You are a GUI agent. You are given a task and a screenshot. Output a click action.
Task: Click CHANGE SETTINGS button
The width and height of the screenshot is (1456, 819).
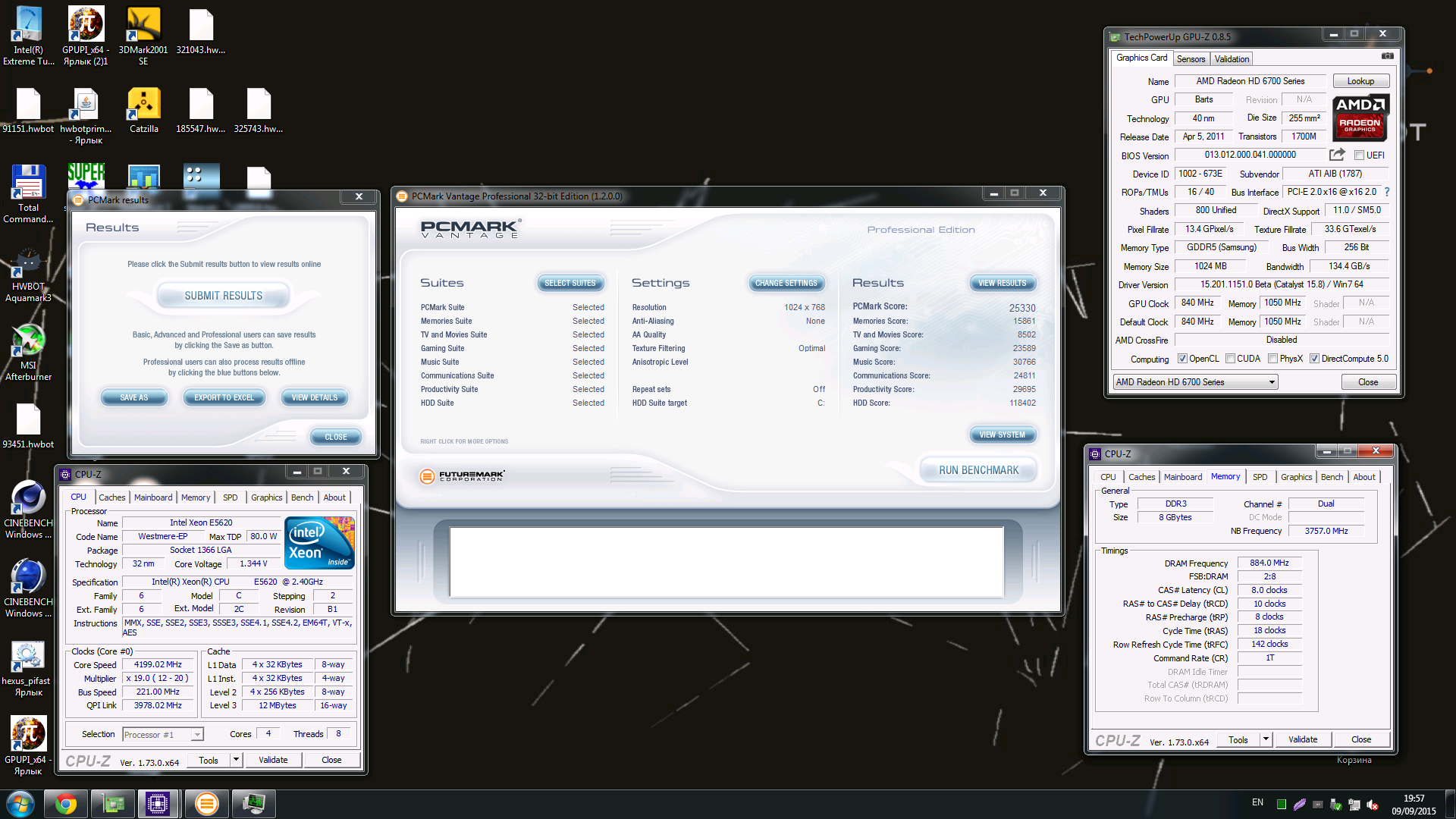[786, 284]
